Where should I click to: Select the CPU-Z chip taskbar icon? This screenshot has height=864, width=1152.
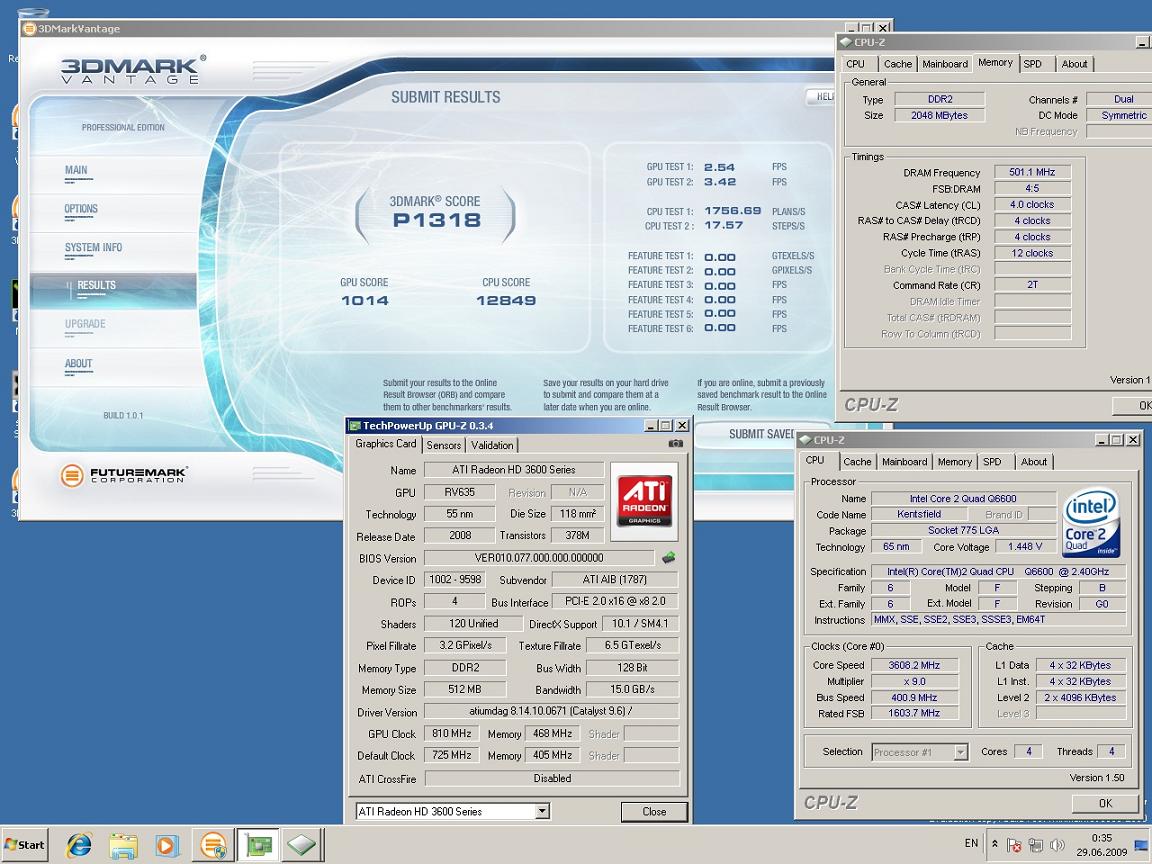tap(302, 845)
